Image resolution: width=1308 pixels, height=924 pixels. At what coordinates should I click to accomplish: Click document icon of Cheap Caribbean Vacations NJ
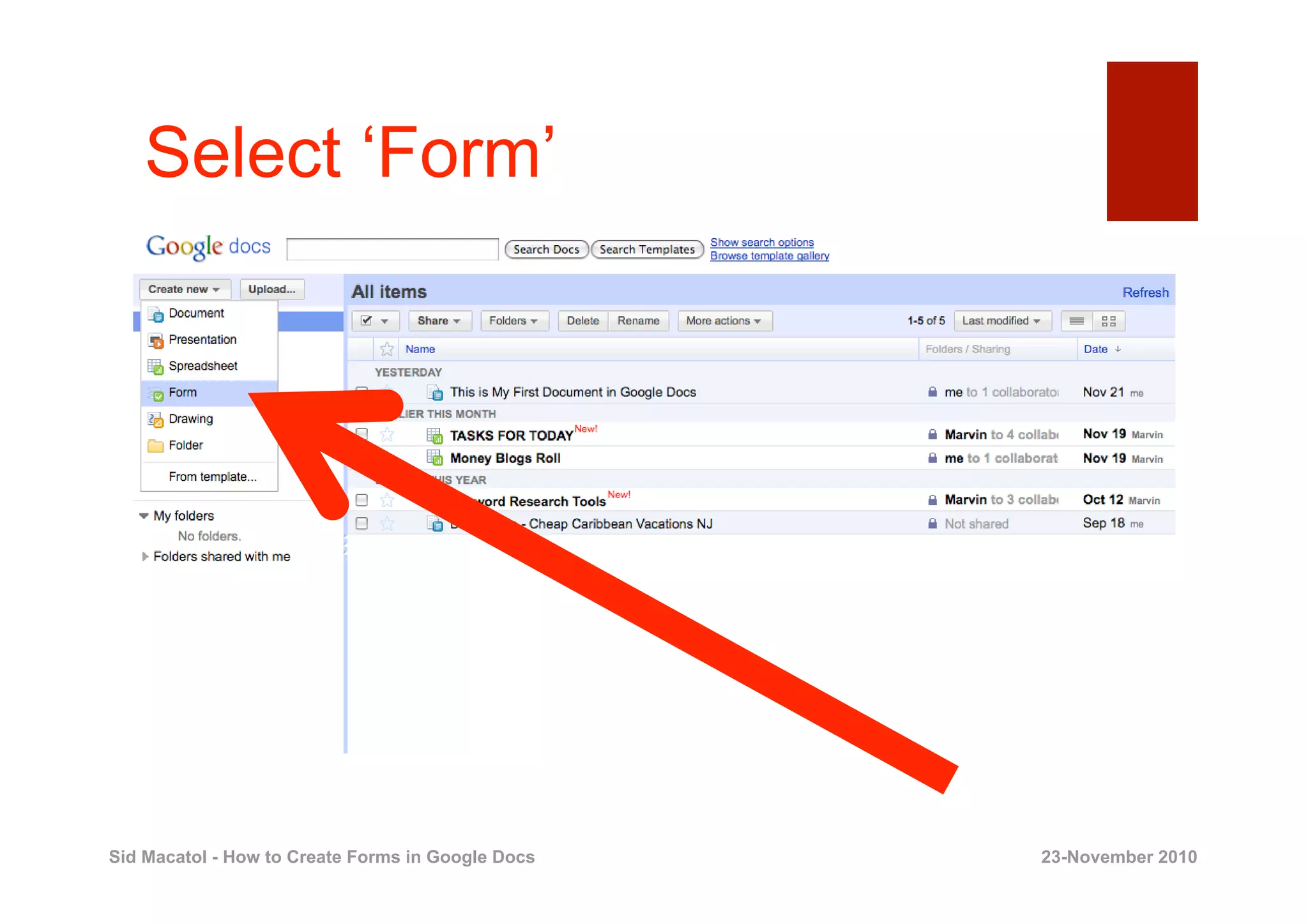pos(435,524)
